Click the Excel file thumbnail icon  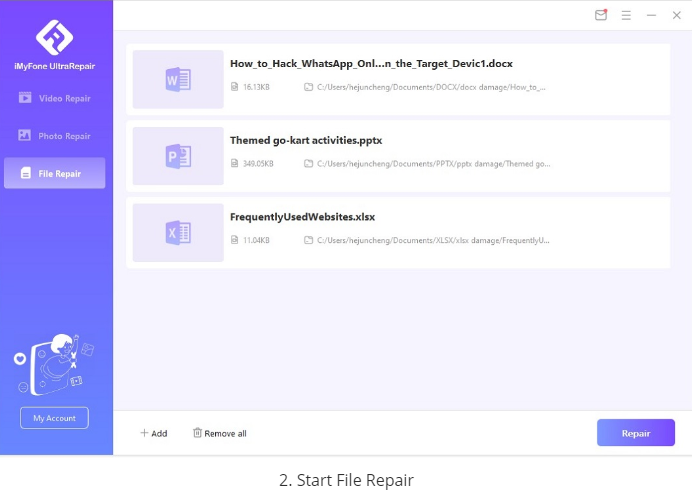pos(178,233)
